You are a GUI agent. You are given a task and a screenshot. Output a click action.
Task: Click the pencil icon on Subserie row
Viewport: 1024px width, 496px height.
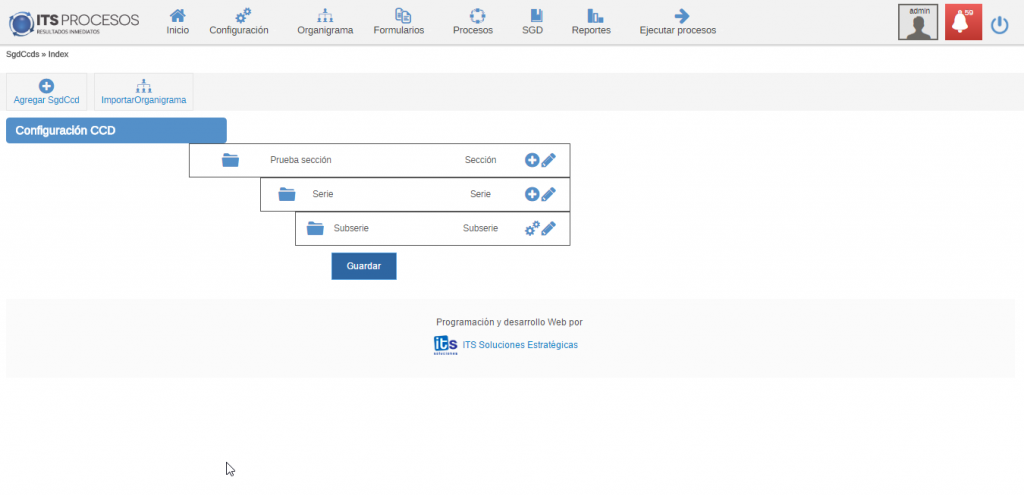click(548, 228)
